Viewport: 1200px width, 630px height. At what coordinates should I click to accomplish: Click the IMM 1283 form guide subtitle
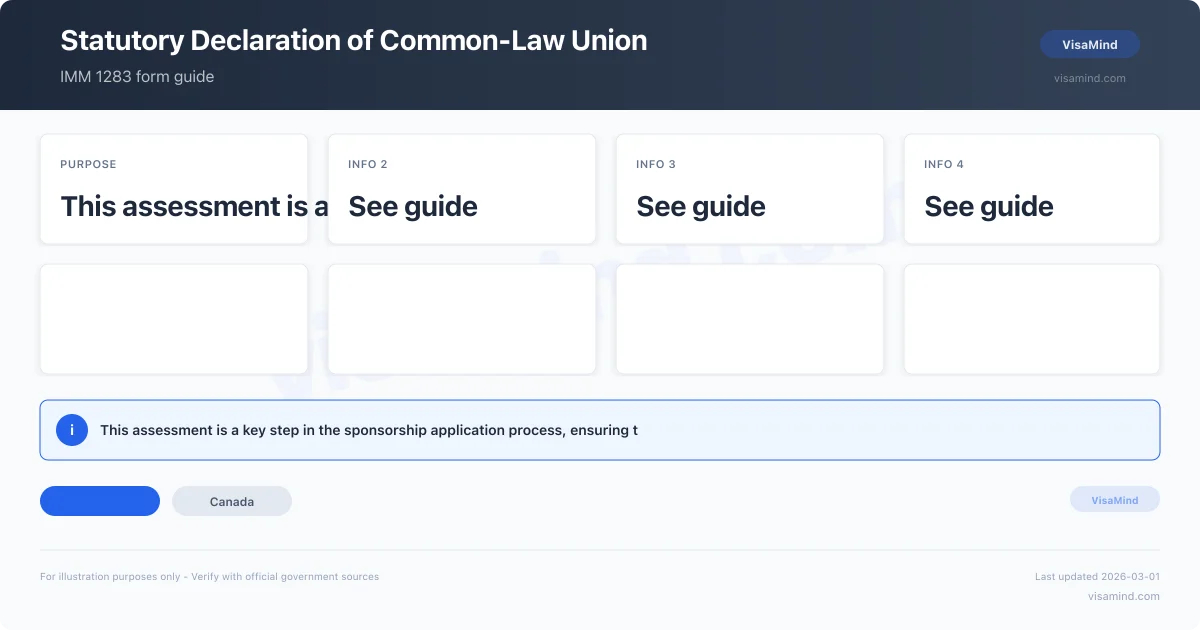[x=137, y=76]
